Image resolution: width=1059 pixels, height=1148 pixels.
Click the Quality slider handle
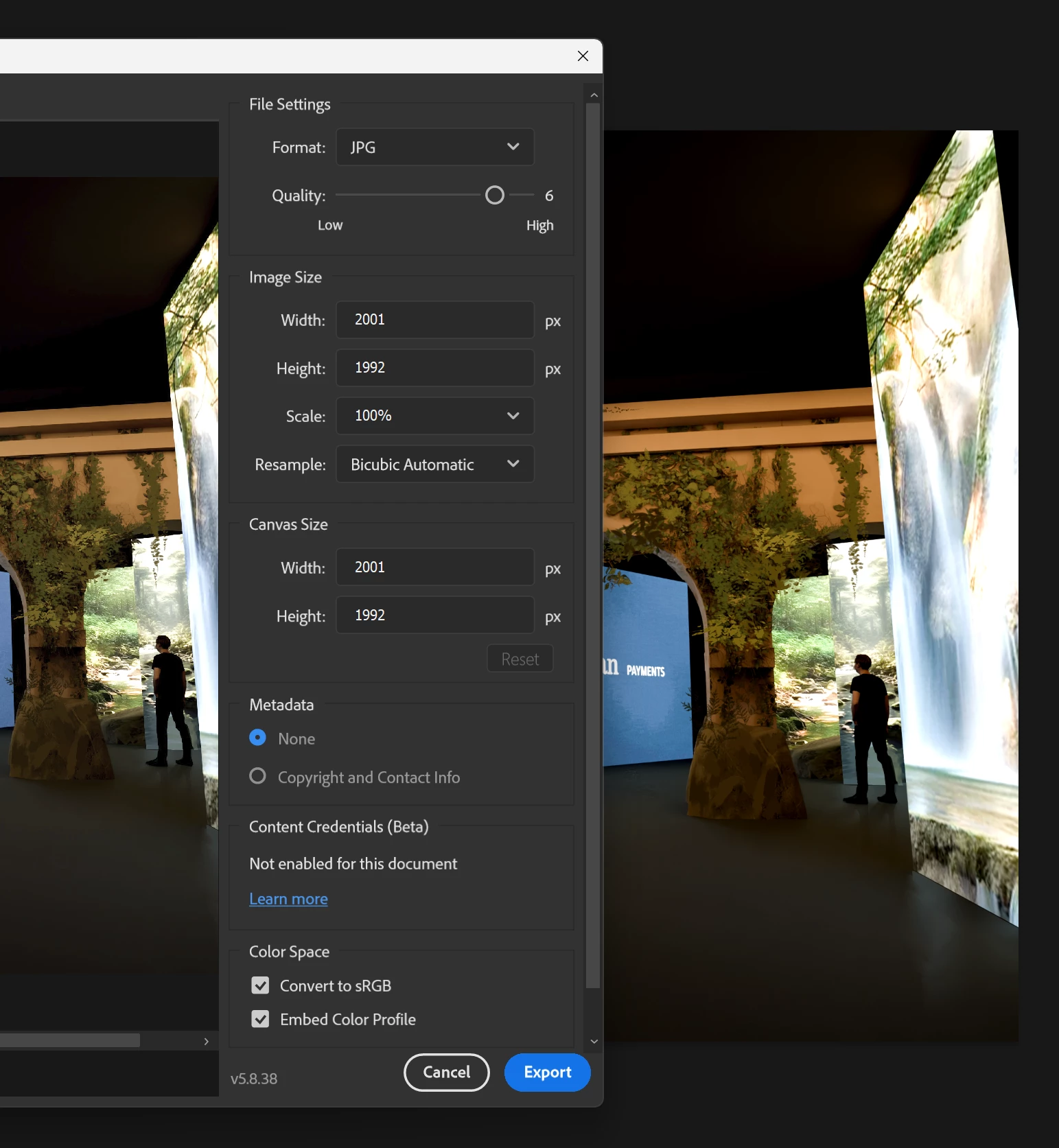(494, 196)
